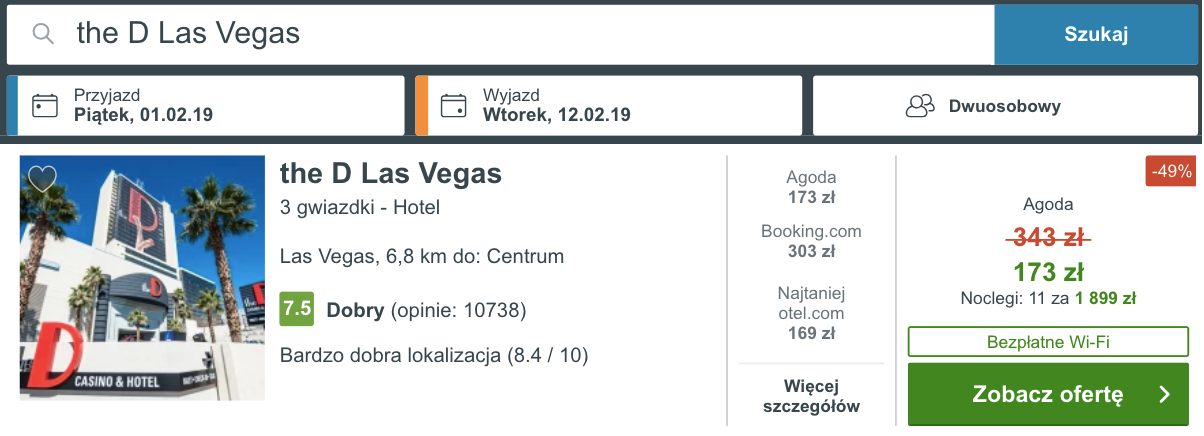Click the hotel name the D Las Vegas
This screenshot has width=1204, height=436.
click(391, 174)
